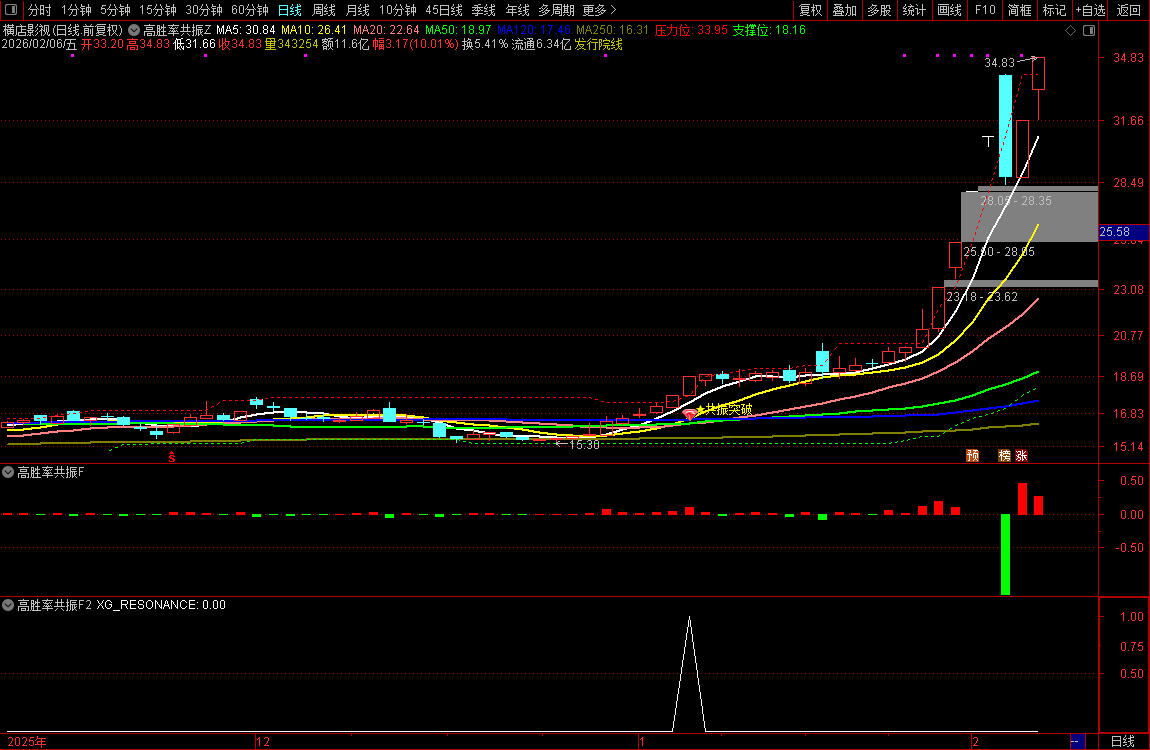The width and height of the screenshot is (1150, 750).
Task: Click the red S marker below candles
Action: [x=172, y=457]
